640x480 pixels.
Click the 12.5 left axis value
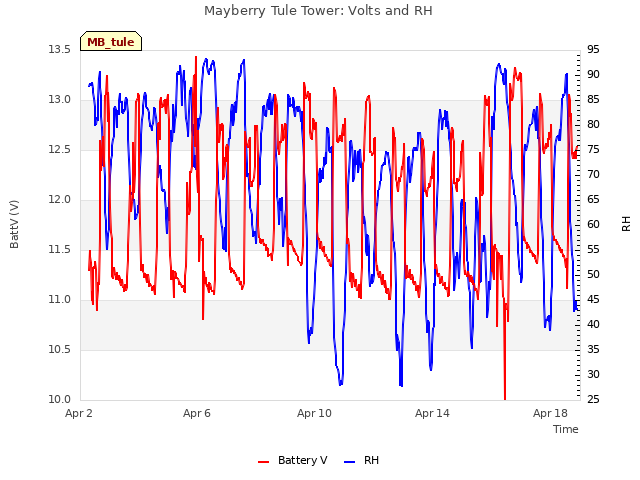coord(60,149)
